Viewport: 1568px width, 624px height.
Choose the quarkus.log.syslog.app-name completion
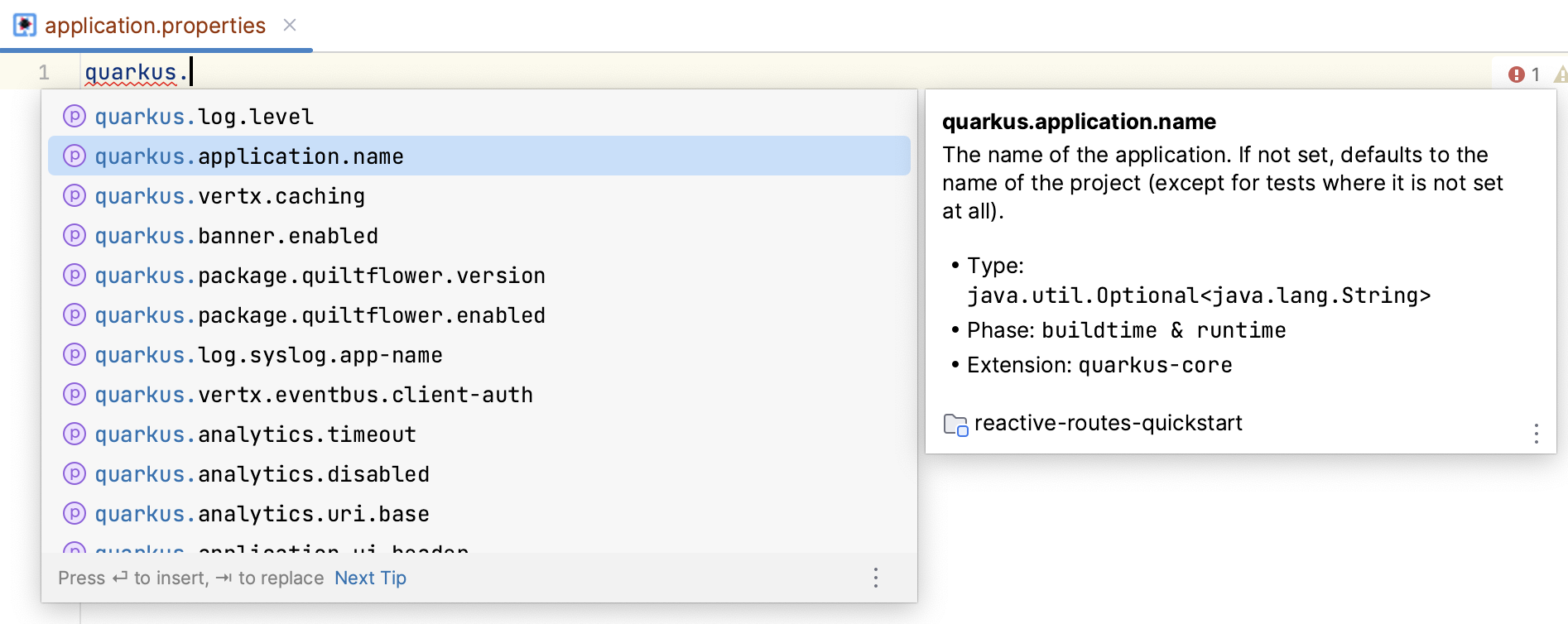coord(479,355)
